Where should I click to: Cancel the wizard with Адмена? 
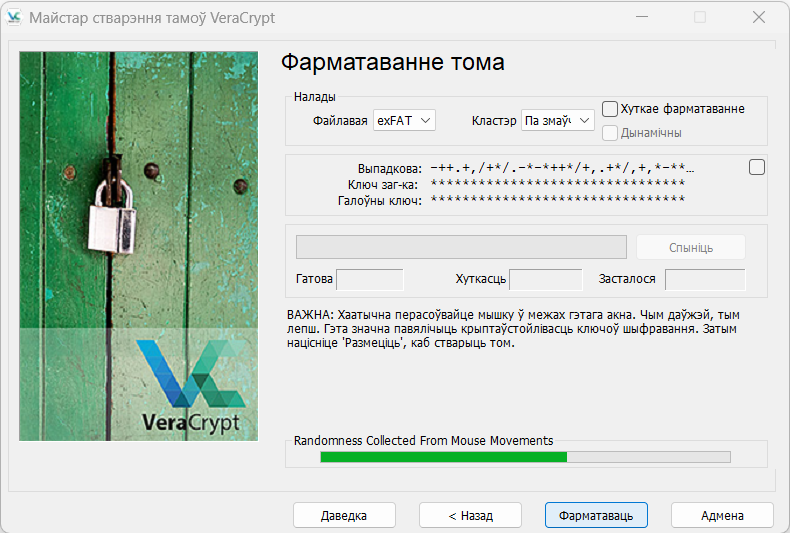(722, 515)
